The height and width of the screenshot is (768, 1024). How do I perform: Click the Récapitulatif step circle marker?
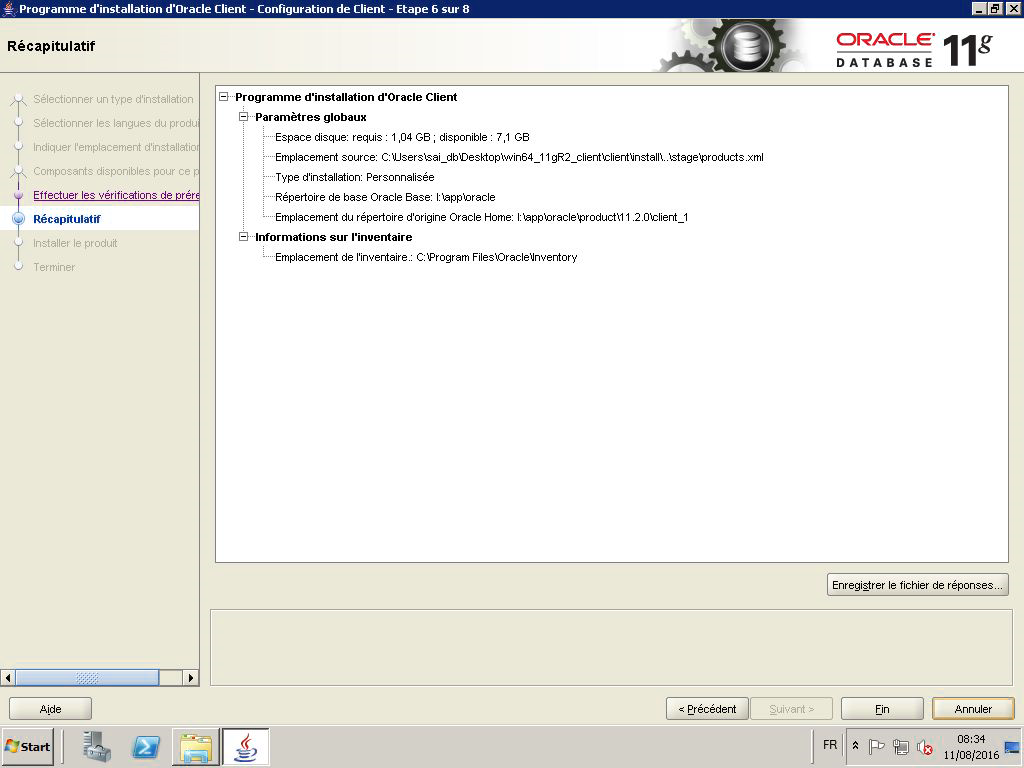18,219
